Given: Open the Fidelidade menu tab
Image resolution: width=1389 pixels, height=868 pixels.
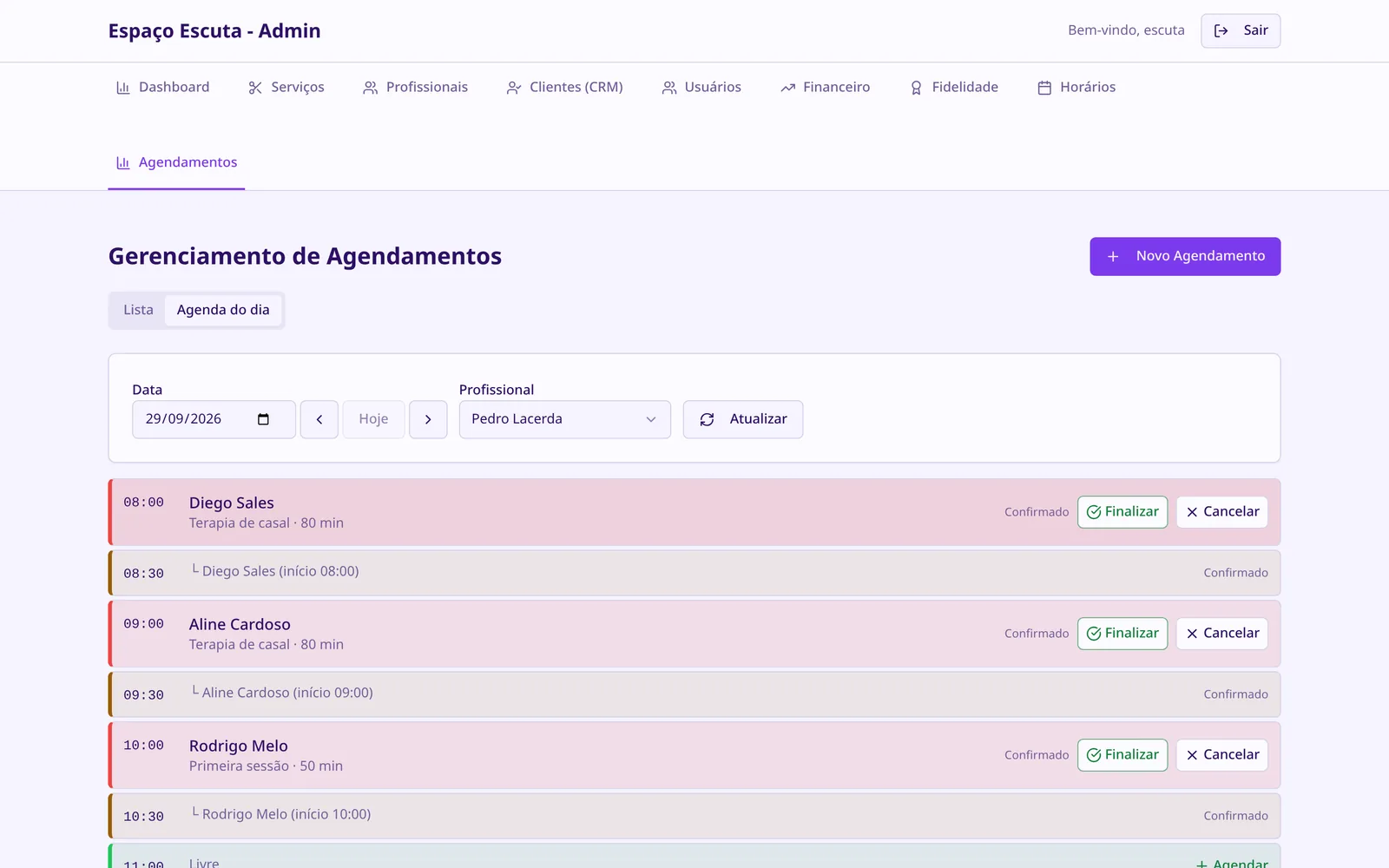Looking at the screenshot, I should [954, 88].
